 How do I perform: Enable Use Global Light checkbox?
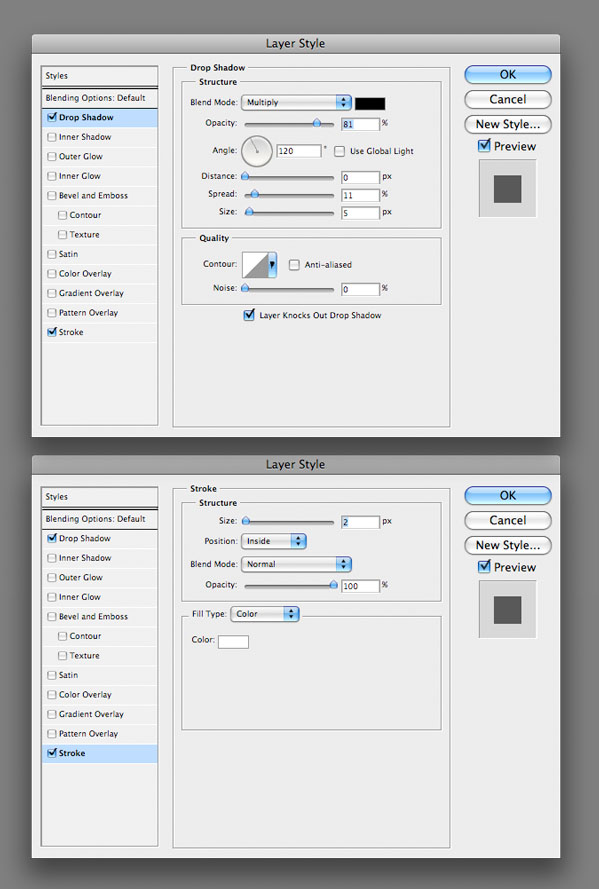coord(339,151)
